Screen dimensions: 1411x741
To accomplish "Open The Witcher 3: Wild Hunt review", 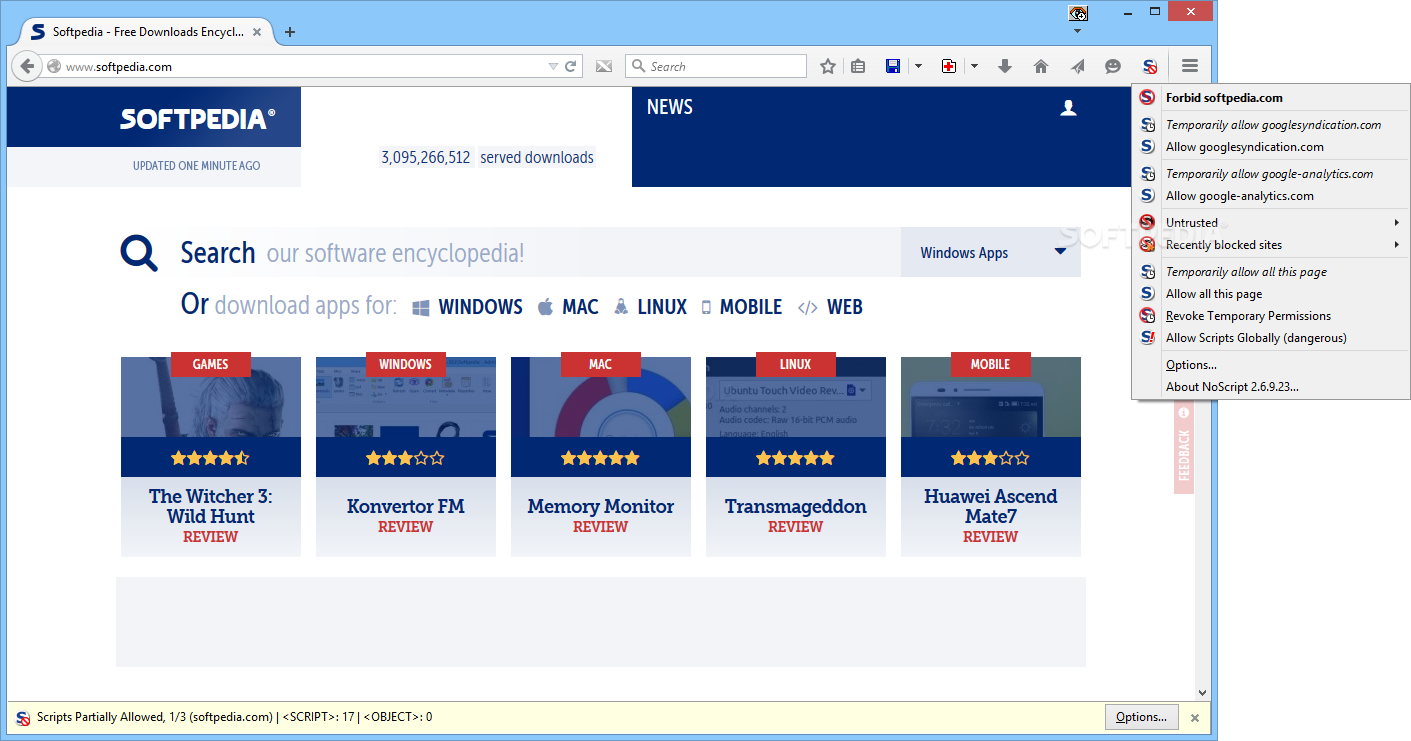I will (x=211, y=456).
